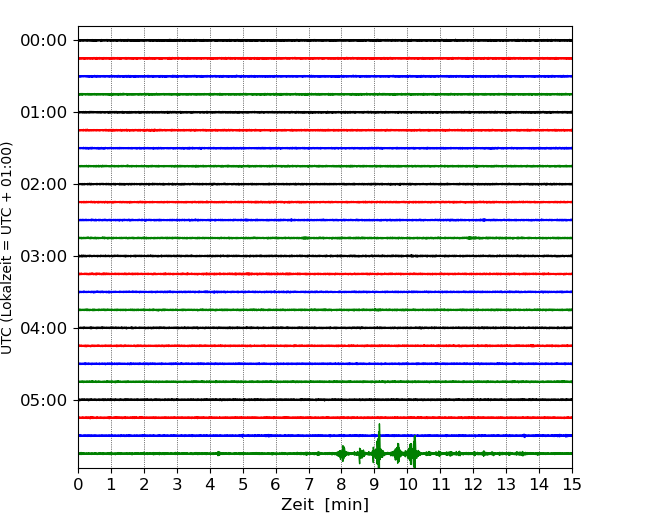Click the x-axis tick label 7
650x520 pixels.
coord(309,484)
